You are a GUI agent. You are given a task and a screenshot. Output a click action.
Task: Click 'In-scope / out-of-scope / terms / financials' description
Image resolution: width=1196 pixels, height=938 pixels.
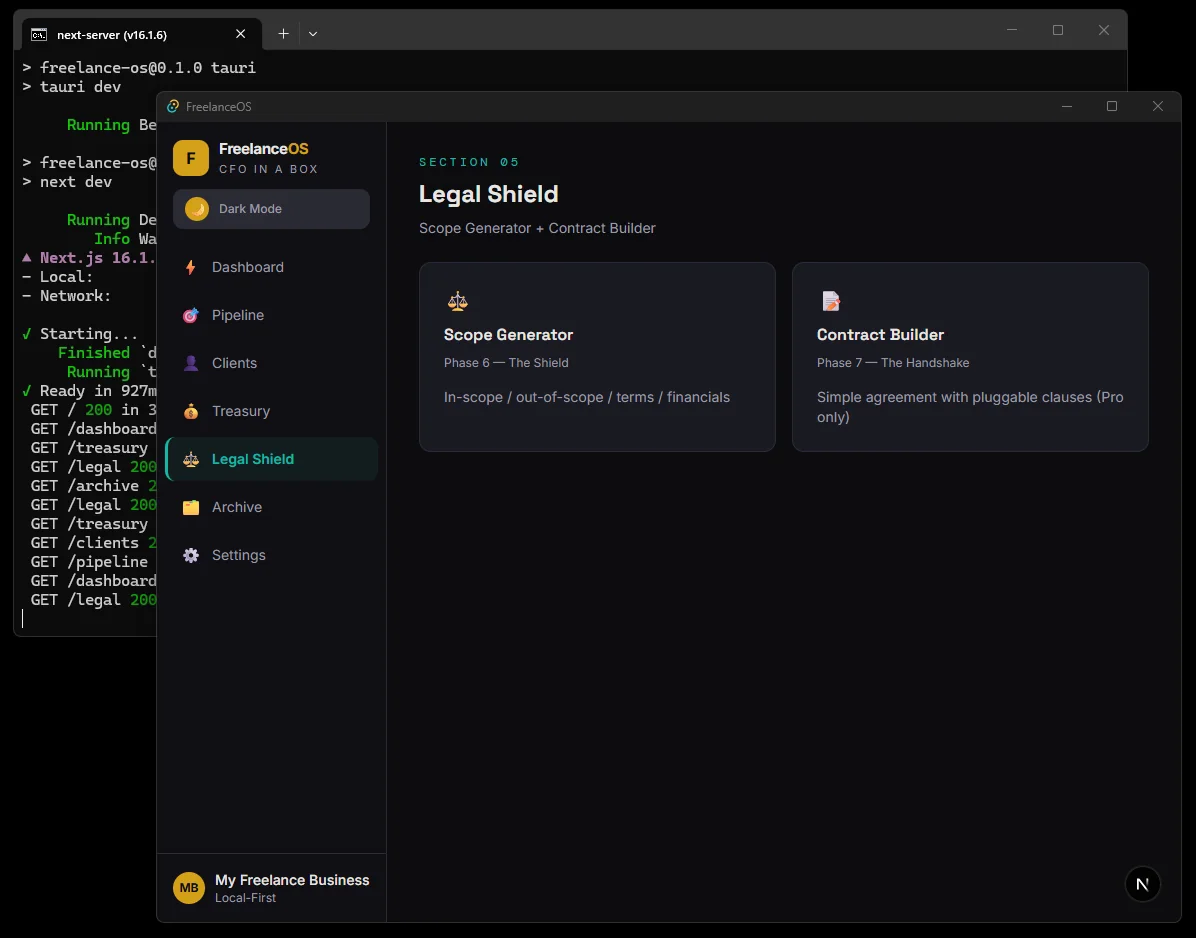coord(587,397)
